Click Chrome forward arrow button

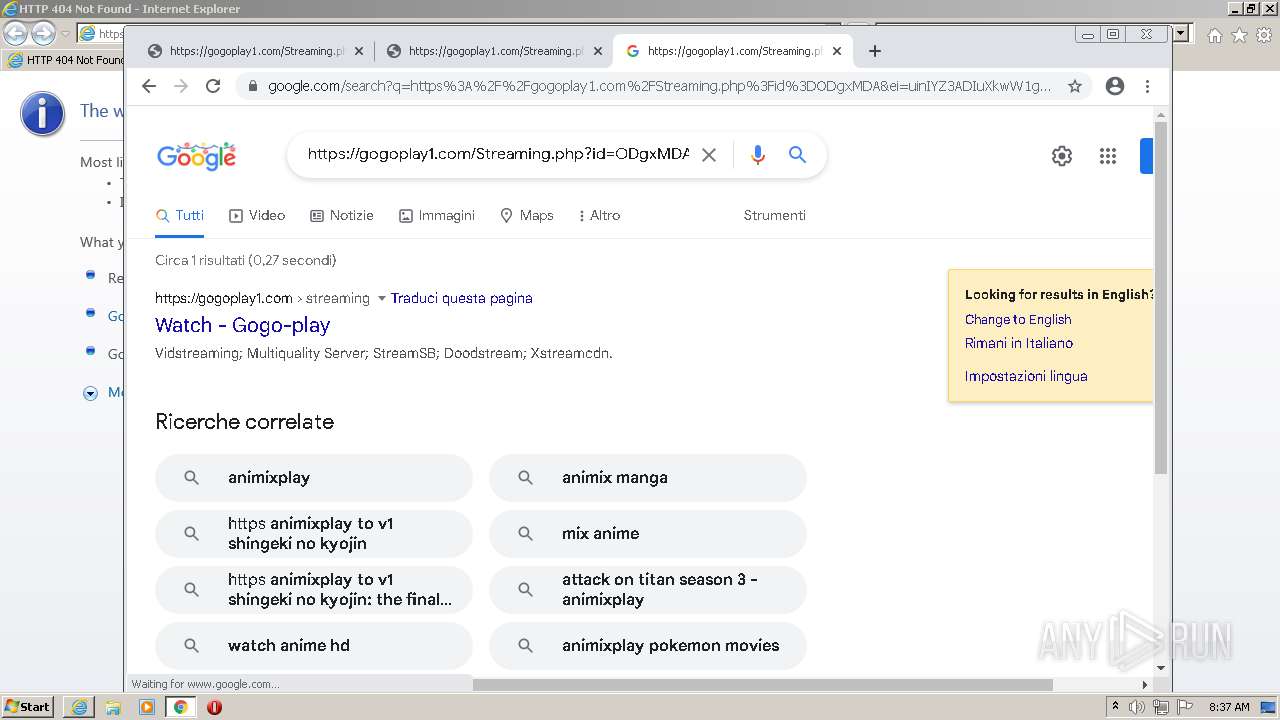click(x=181, y=86)
